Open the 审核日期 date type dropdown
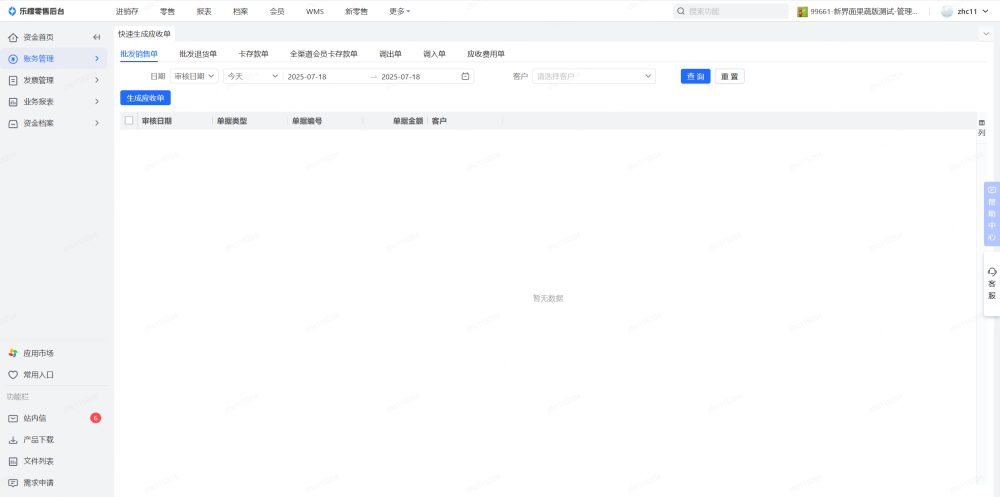 194,76
